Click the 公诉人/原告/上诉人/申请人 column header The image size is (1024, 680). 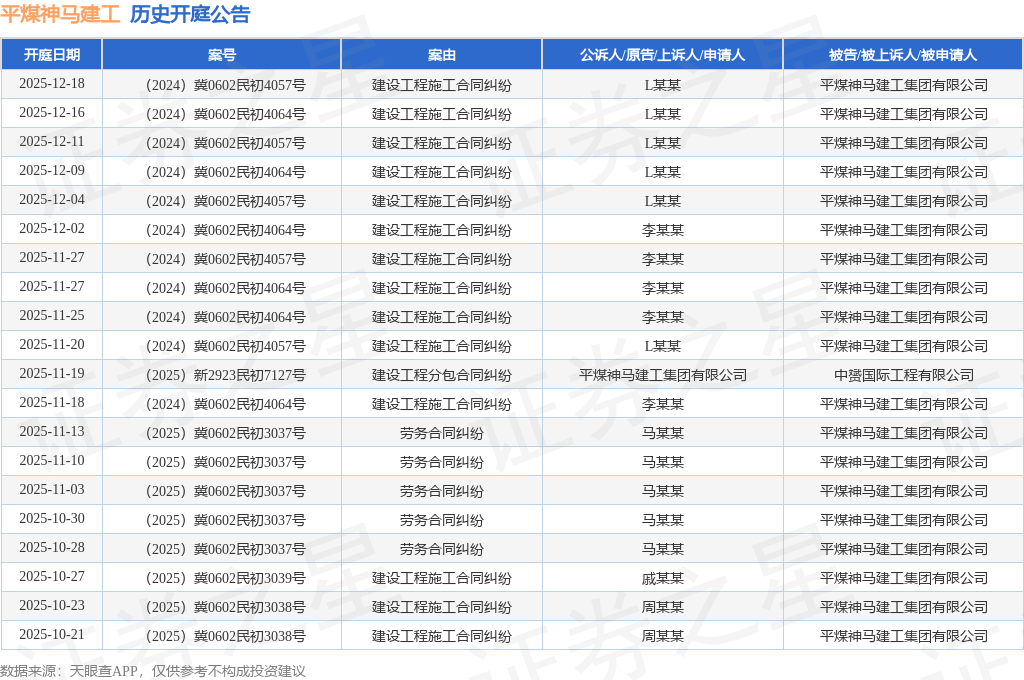click(x=662, y=55)
